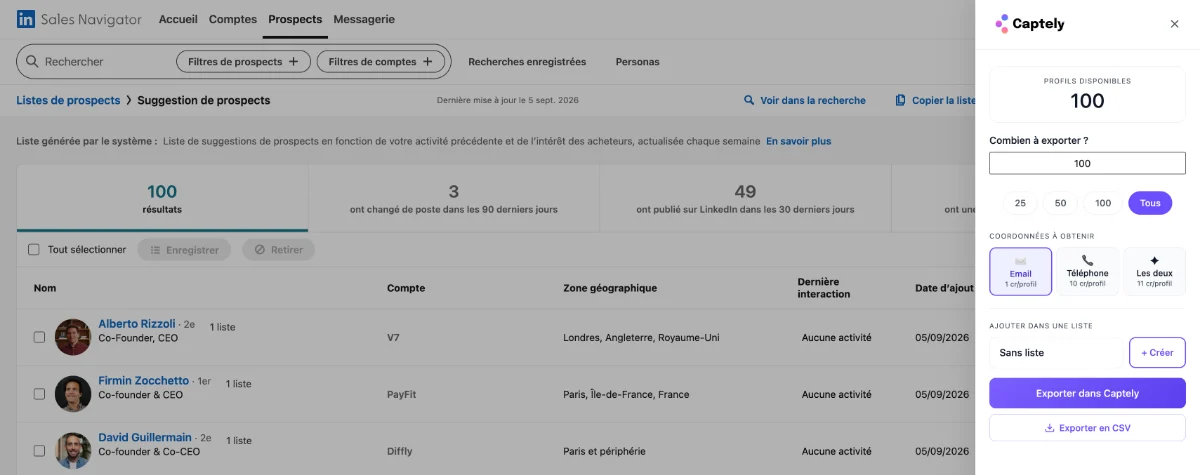Click Paris, Île-de-France, France cell
Screen dimensions: 1200x475
tap(626, 395)
